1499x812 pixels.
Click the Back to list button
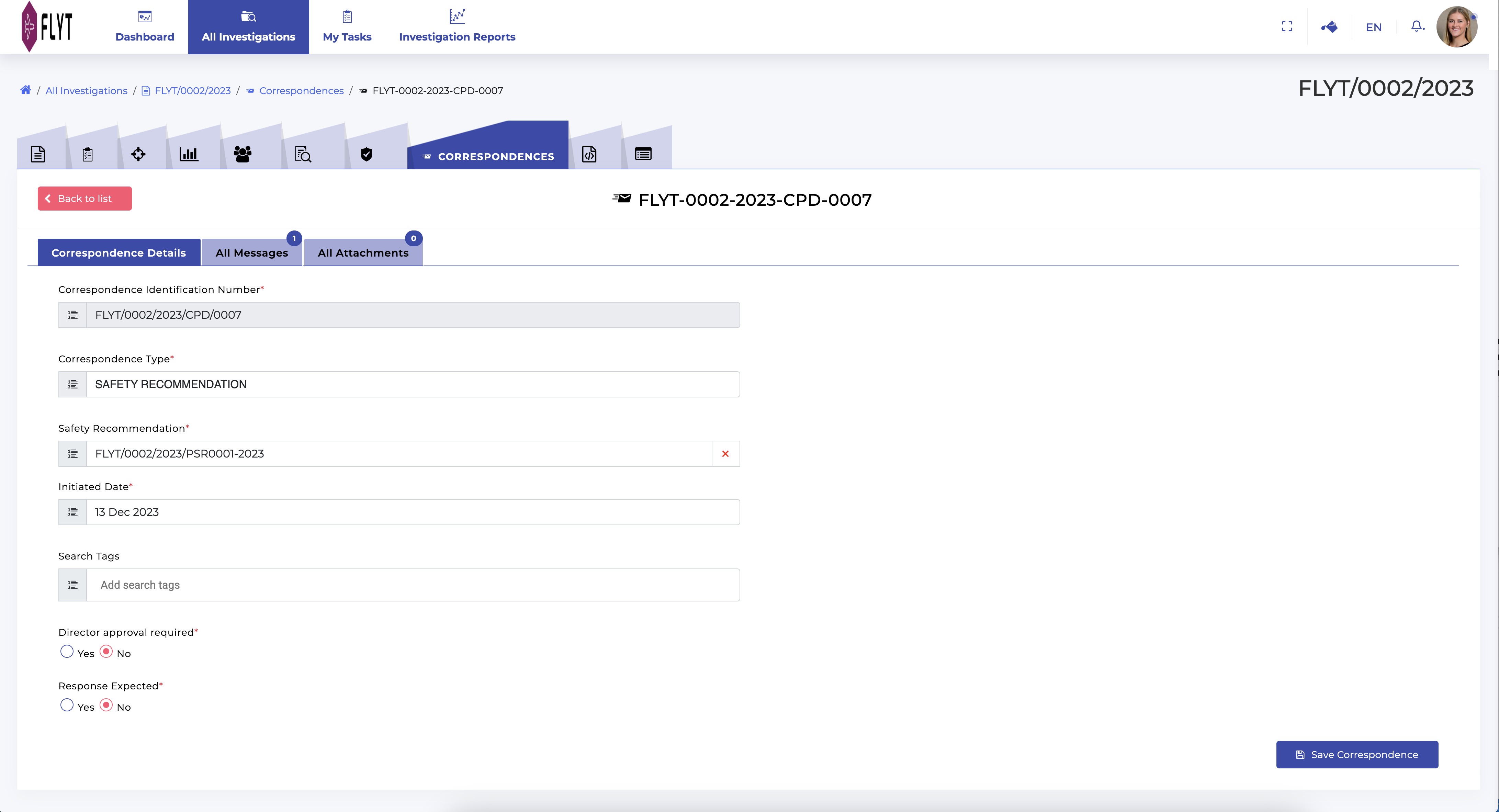(84, 199)
